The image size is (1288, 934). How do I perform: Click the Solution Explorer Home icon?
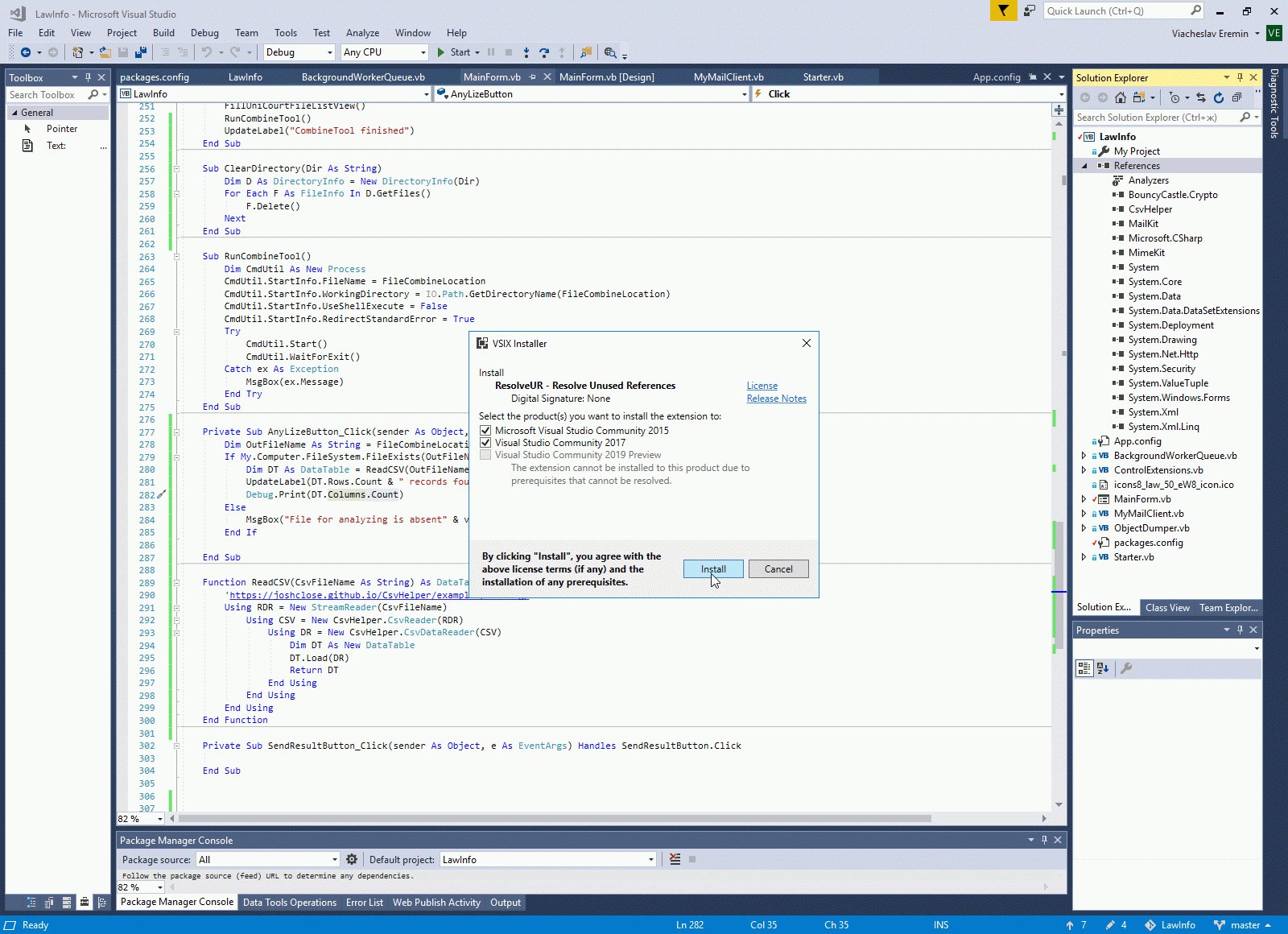(1120, 97)
